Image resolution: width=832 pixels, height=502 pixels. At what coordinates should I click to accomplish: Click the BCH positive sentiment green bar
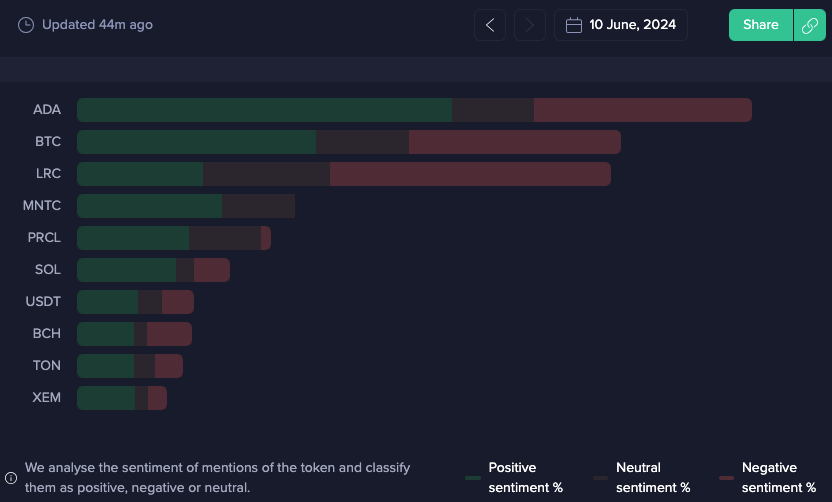click(106, 334)
